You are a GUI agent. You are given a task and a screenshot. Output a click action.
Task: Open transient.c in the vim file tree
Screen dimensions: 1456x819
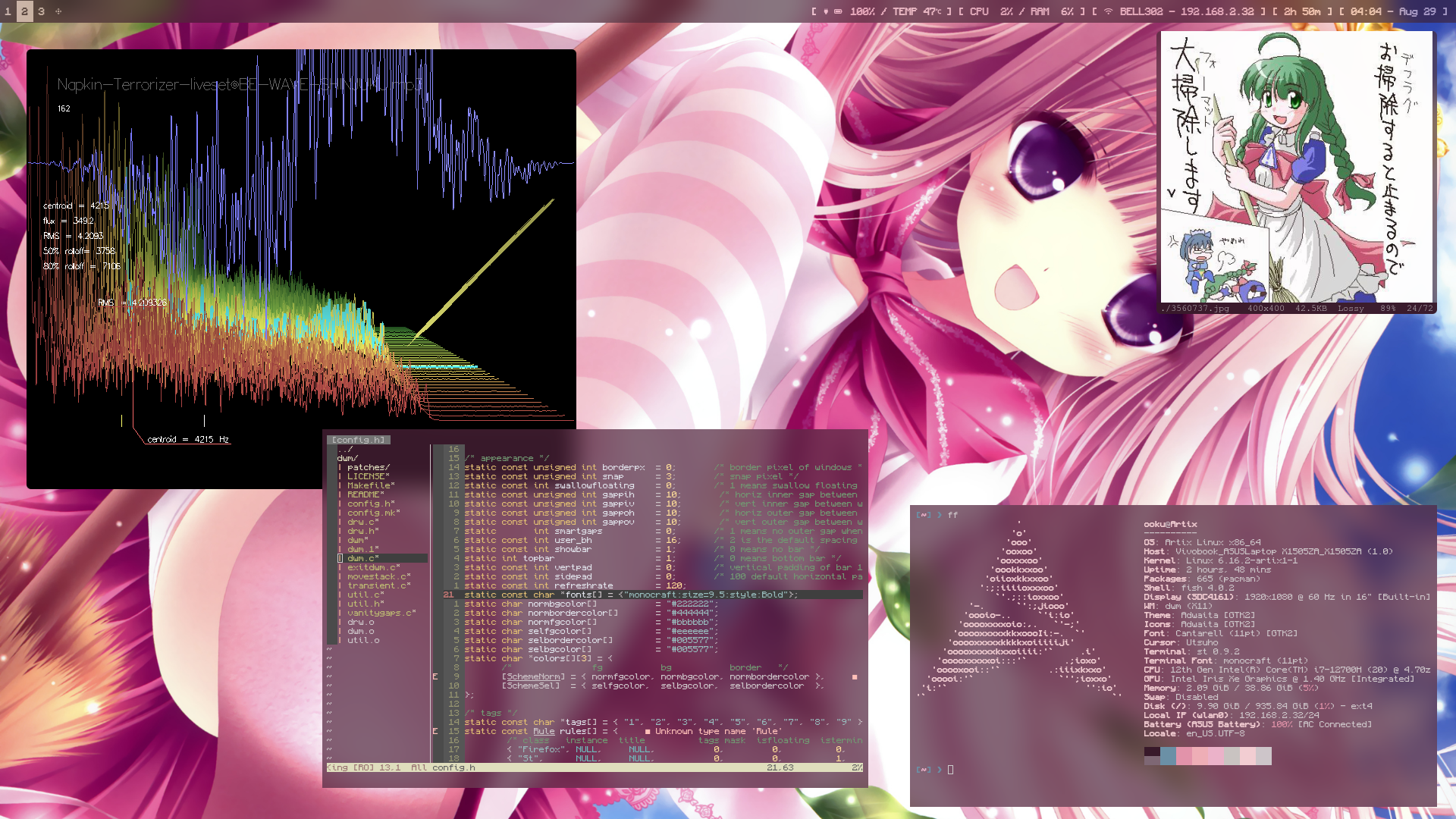pos(378,585)
